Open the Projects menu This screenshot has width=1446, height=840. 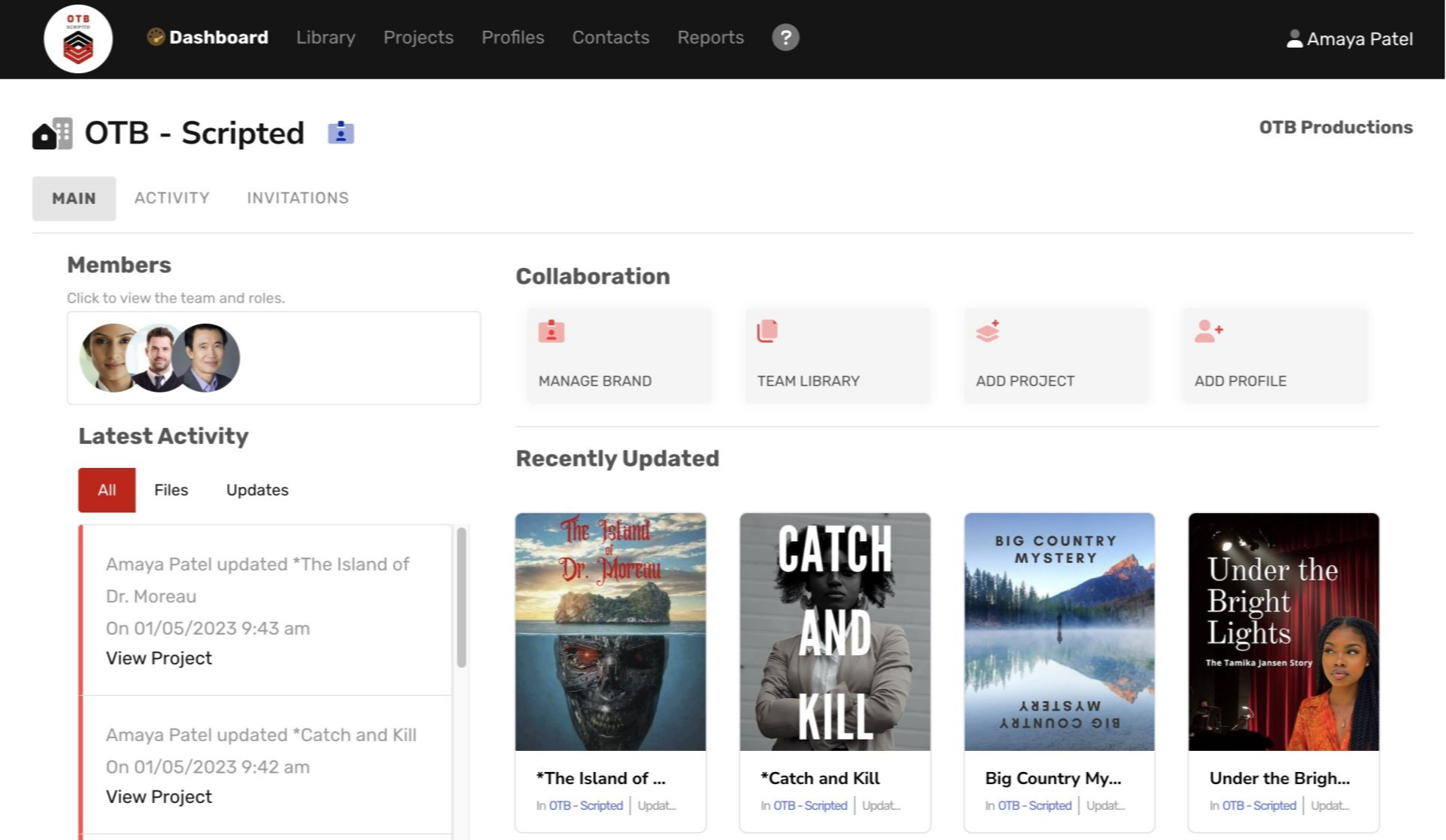click(x=418, y=37)
